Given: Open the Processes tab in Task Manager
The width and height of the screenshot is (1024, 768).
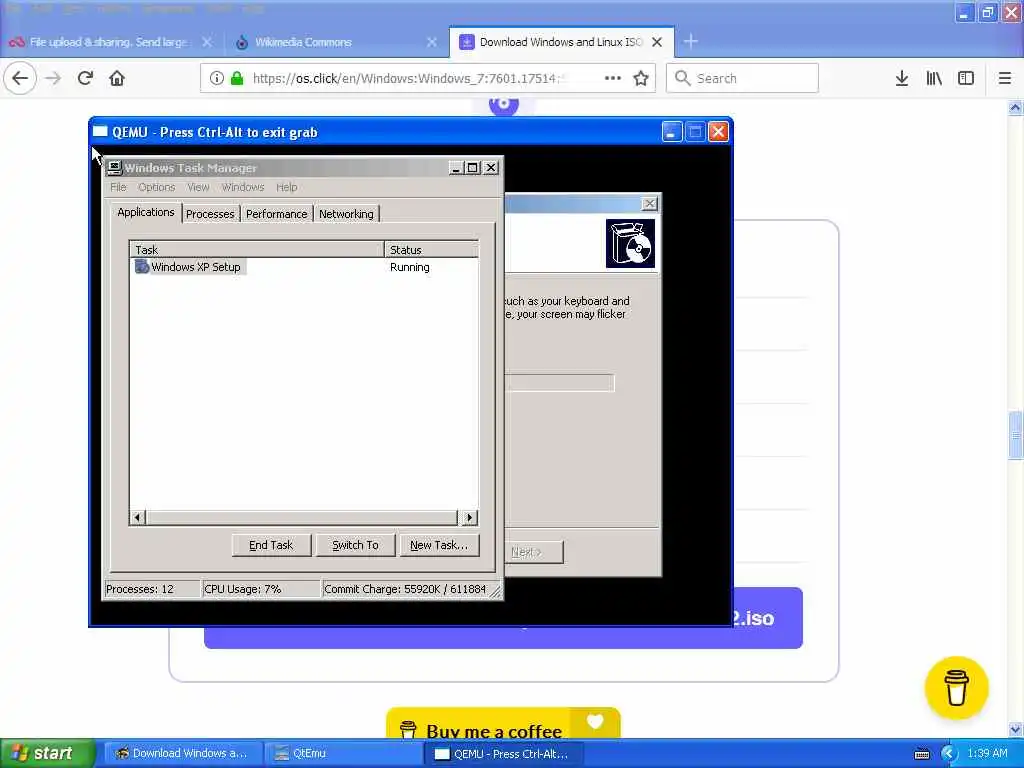Looking at the screenshot, I should coord(210,214).
